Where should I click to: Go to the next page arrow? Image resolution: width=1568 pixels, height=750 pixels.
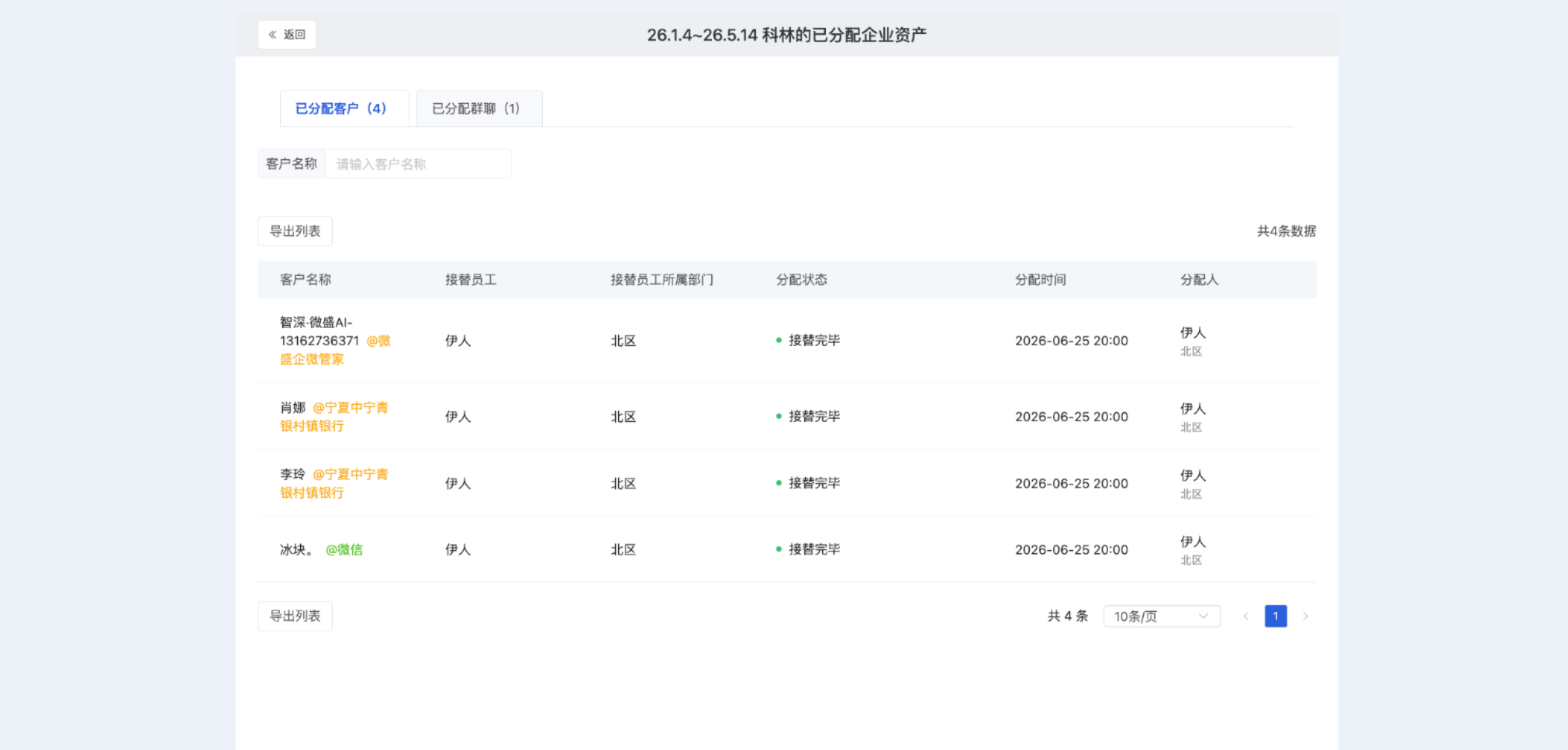(1306, 616)
